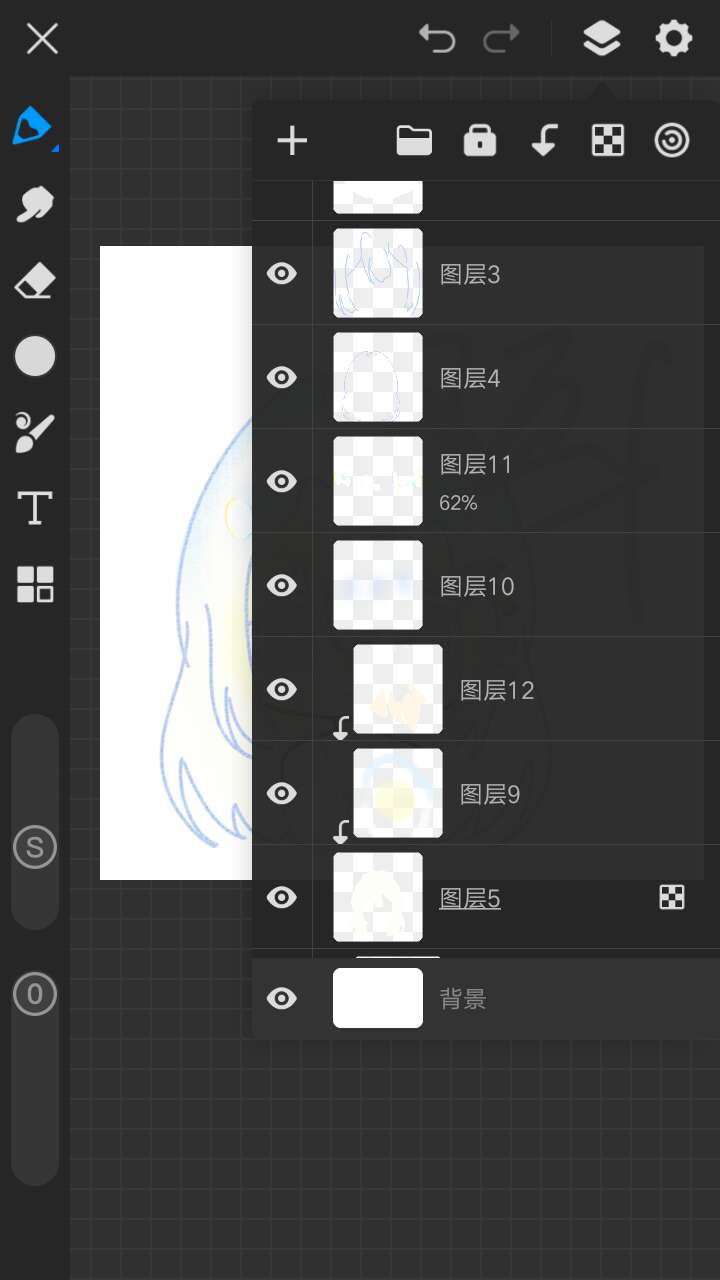This screenshot has height=1280, width=720.
Task: Toggle the layer lock icon
Action: pyautogui.click(x=480, y=141)
